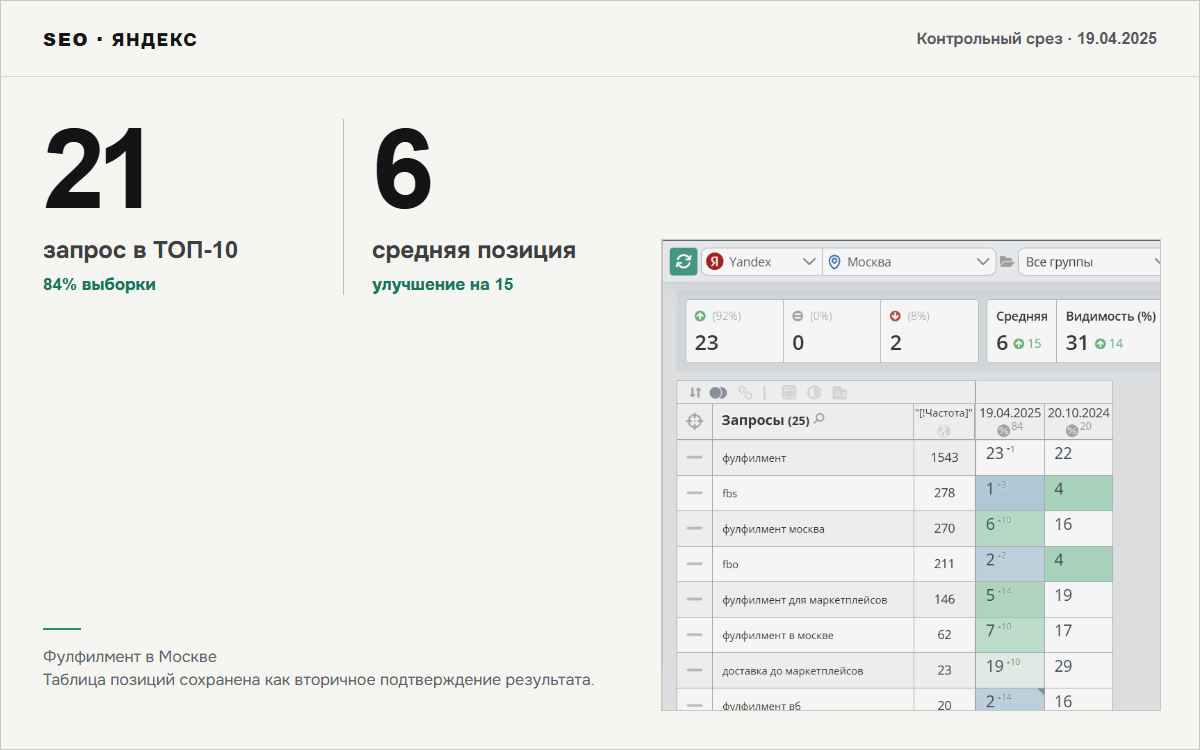Click the chain link icon in table toolbar

point(745,392)
